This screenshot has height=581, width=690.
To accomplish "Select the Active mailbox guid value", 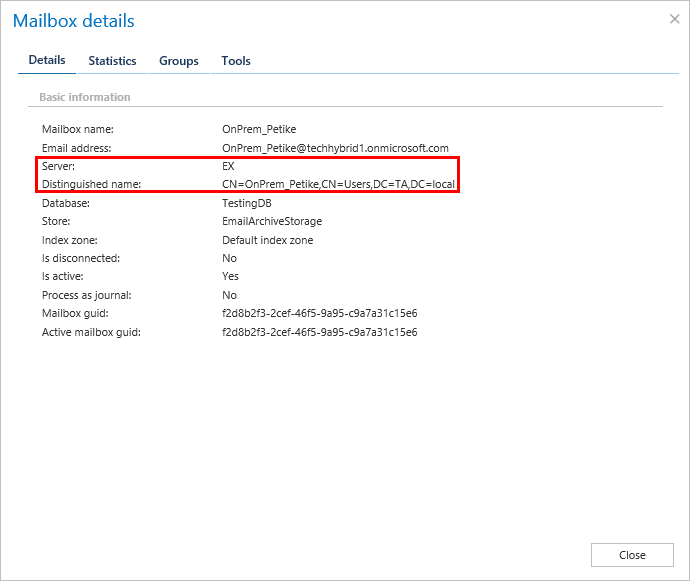I will [319, 332].
